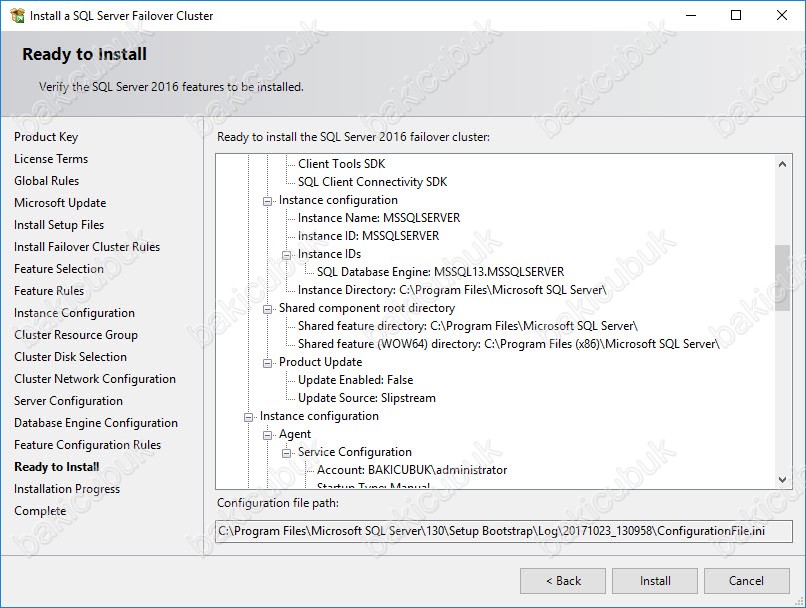Screen dimensions: 806x608
Task: Open the Feature Selection step
Action: pyautogui.click(x=59, y=269)
